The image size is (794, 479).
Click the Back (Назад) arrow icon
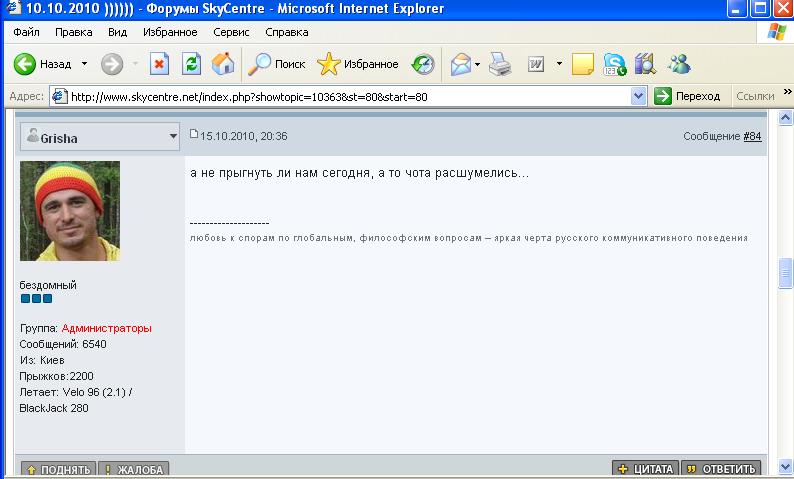coord(24,64)
